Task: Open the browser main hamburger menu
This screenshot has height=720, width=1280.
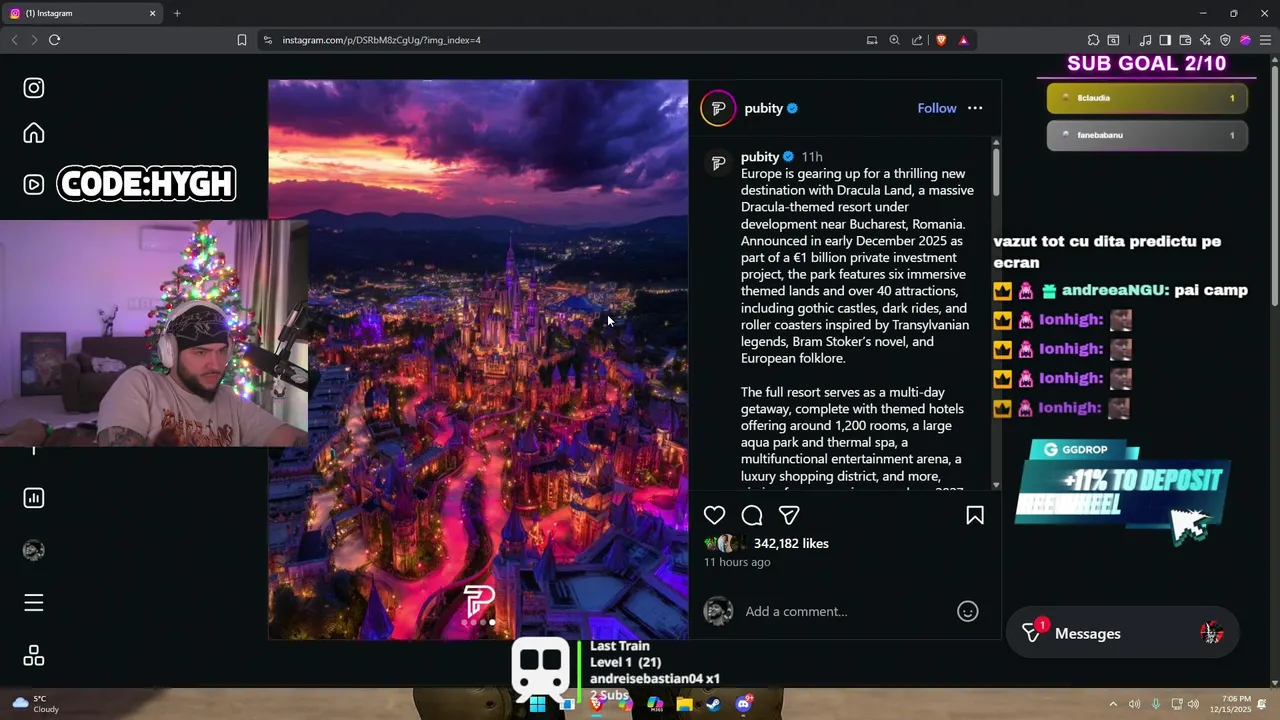Action: [1265, 40]
